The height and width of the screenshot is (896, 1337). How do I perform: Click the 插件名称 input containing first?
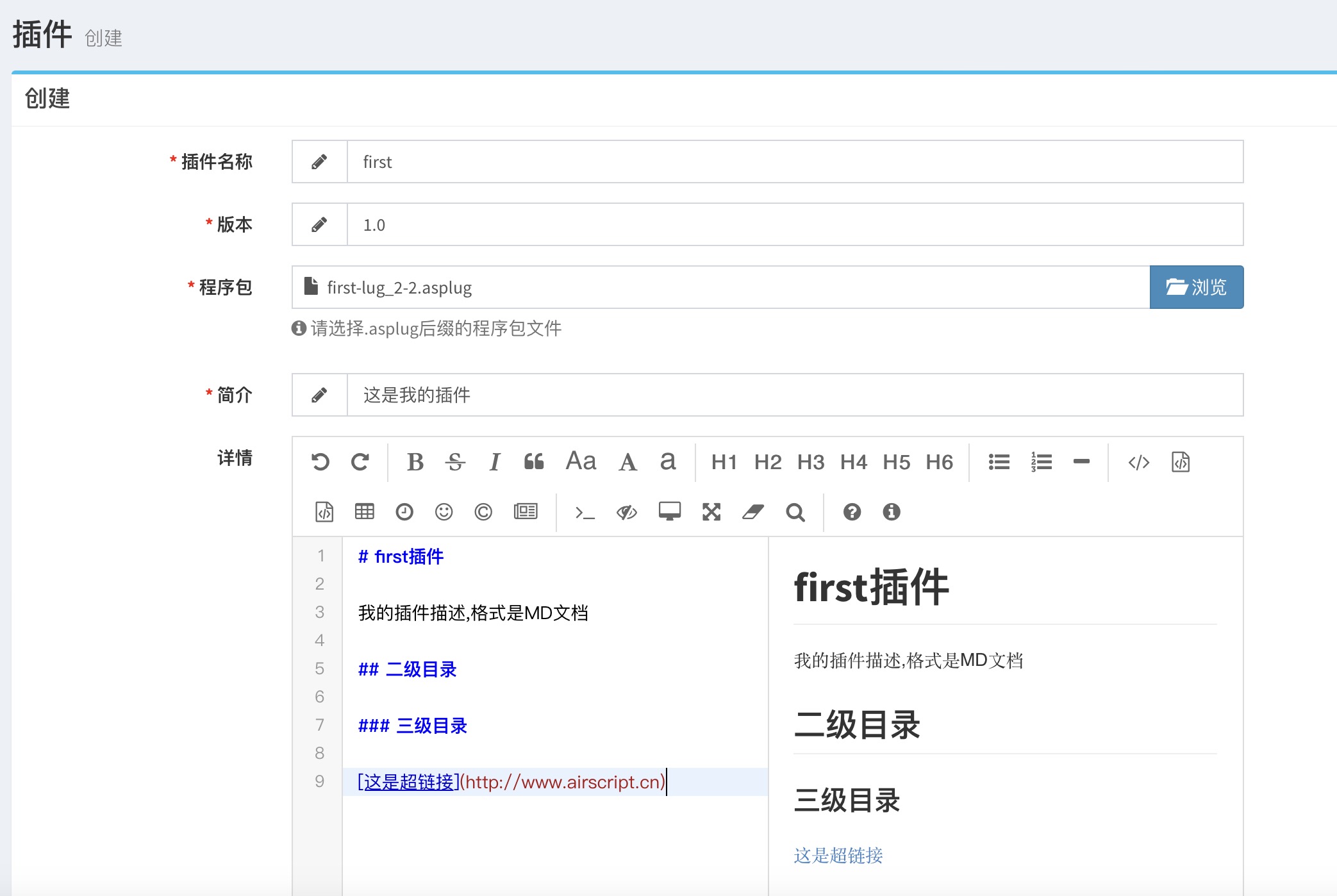pyautogui.click(x=795, y=162)
